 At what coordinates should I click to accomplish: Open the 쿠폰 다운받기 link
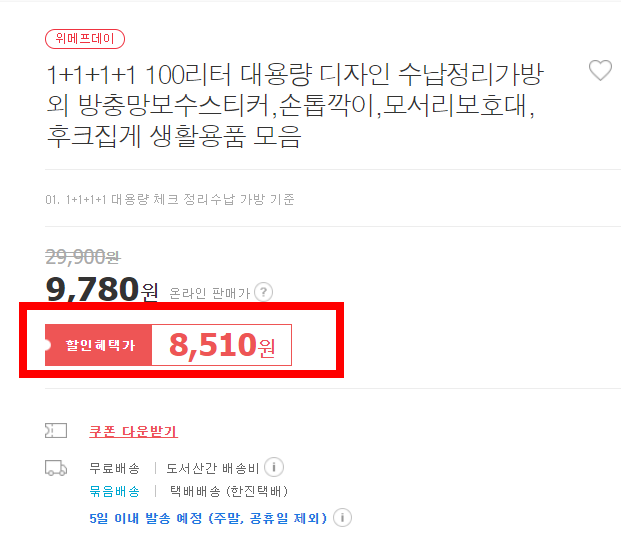point(133,431)
